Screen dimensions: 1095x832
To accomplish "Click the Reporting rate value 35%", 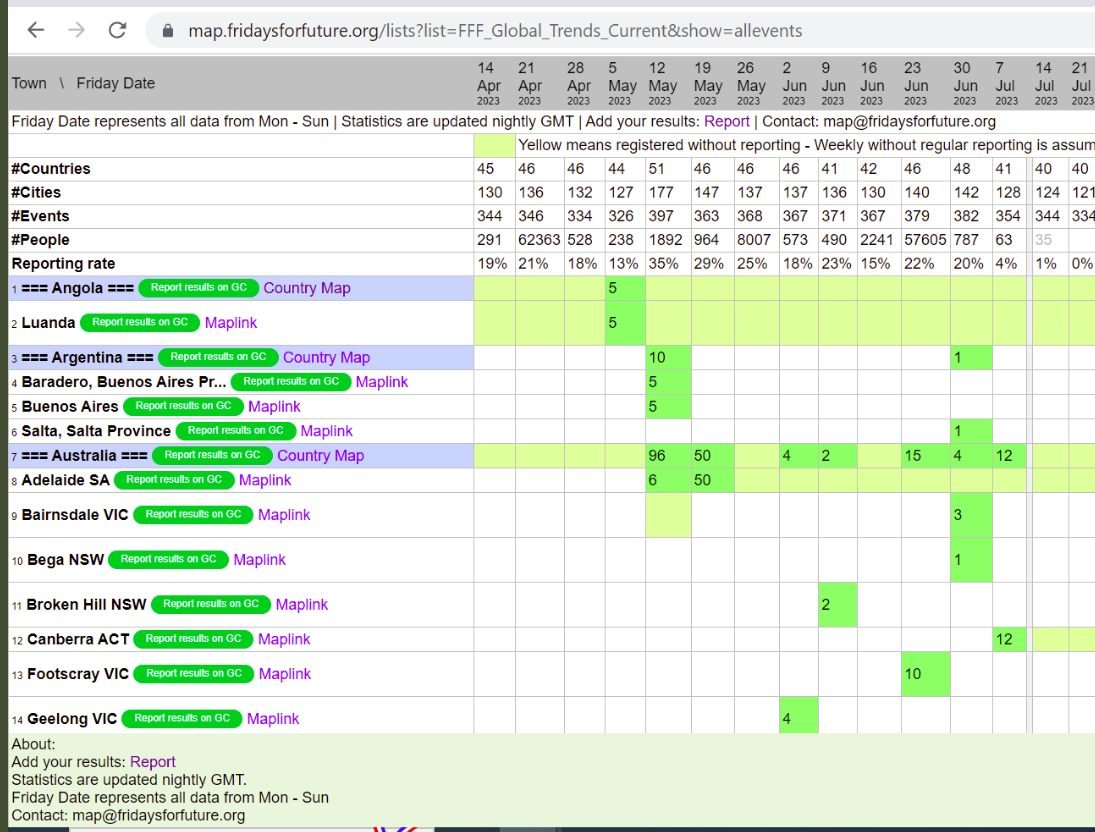I will click(x=663, y=263).
